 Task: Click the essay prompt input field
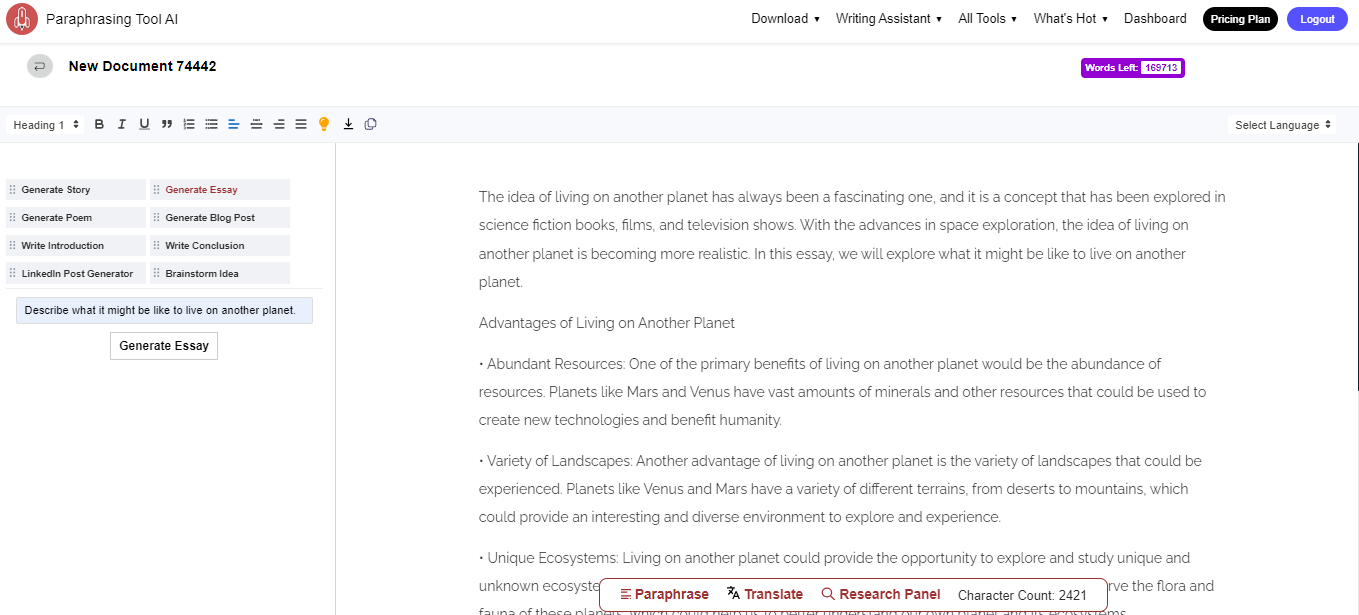[x=164, y=310]
